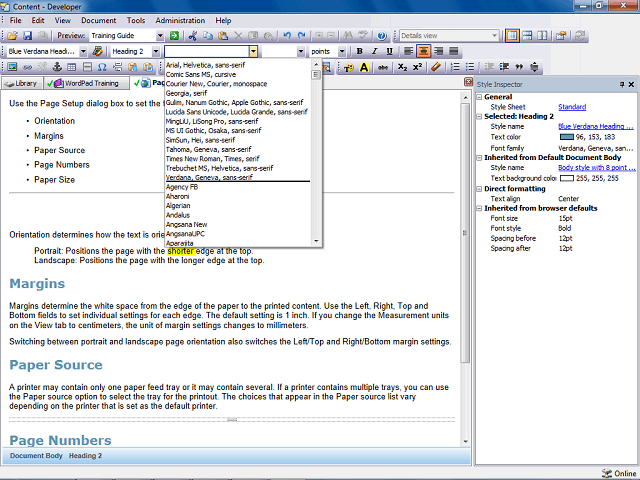Open the Tools menu
The height and width of the screenshot is (480, 640).
[136, 20]
